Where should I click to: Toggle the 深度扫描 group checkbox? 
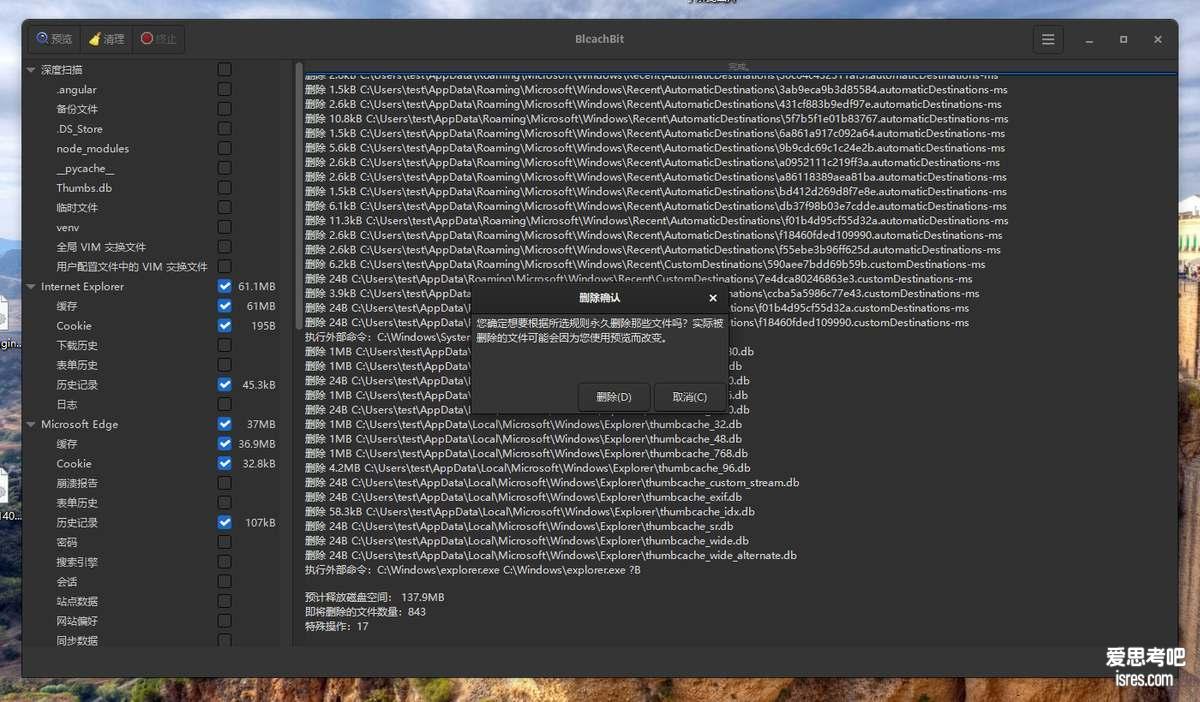pos(224,70)
